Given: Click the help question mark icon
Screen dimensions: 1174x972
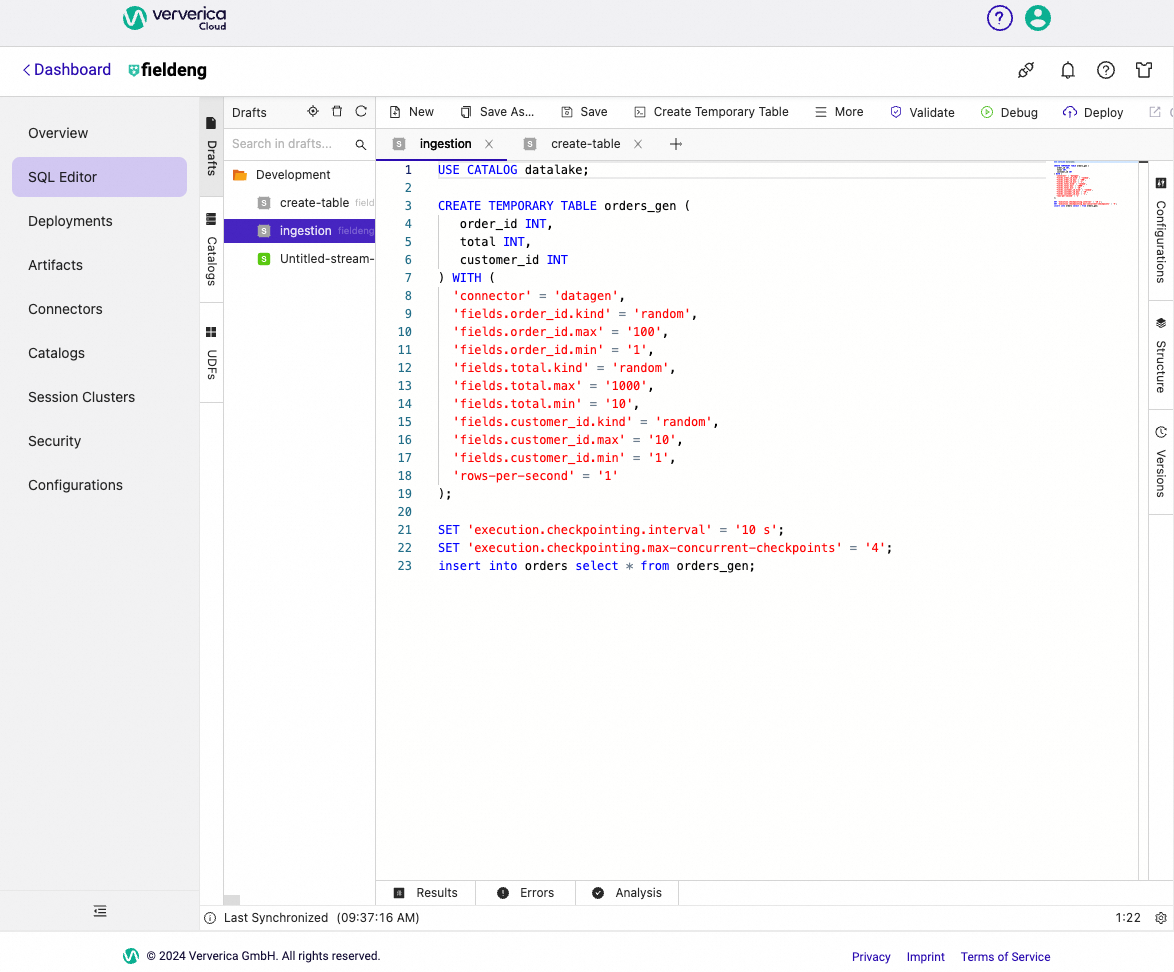Looking at the screenshot, I should (x=1106, y=70).
